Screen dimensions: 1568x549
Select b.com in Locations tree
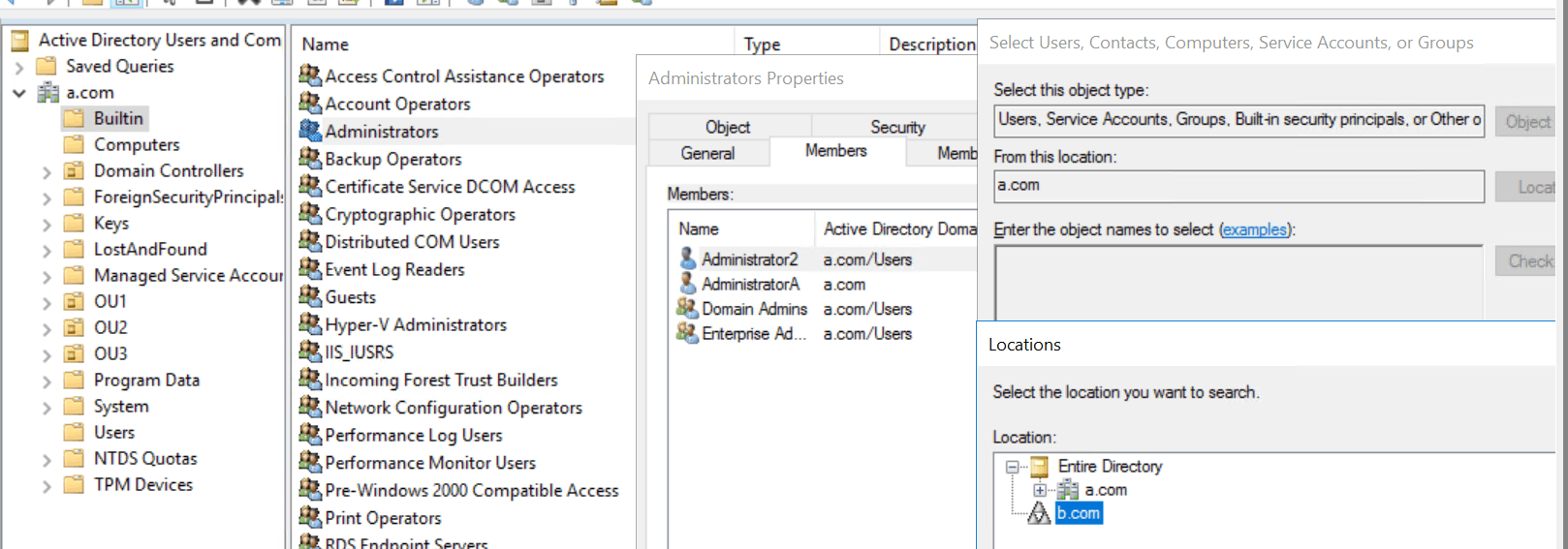[1079, 513]
